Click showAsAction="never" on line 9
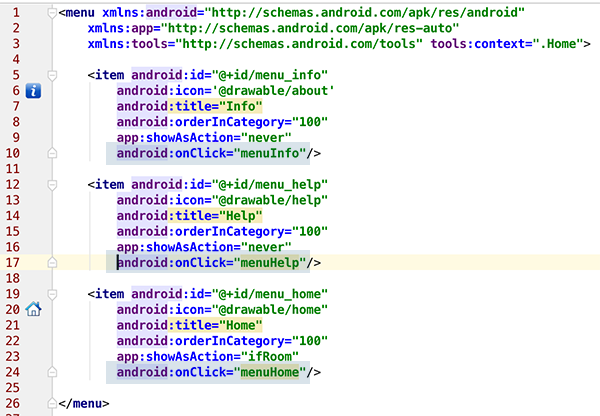Screen dimensions: 600x416 (218, 138)
